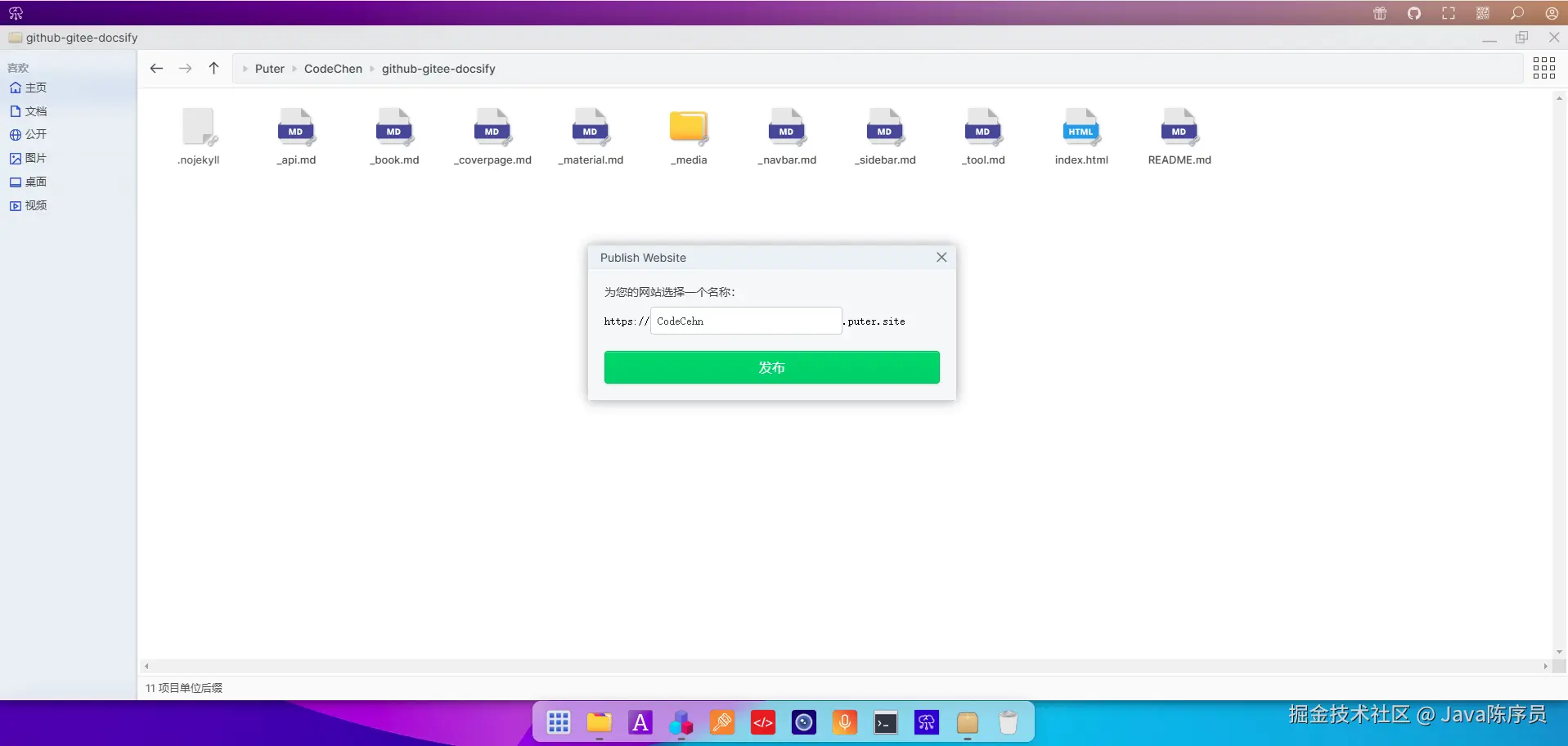Go to 主页 in the sidebar
This screenshot has height=746, width=1568.
point(29,88)
